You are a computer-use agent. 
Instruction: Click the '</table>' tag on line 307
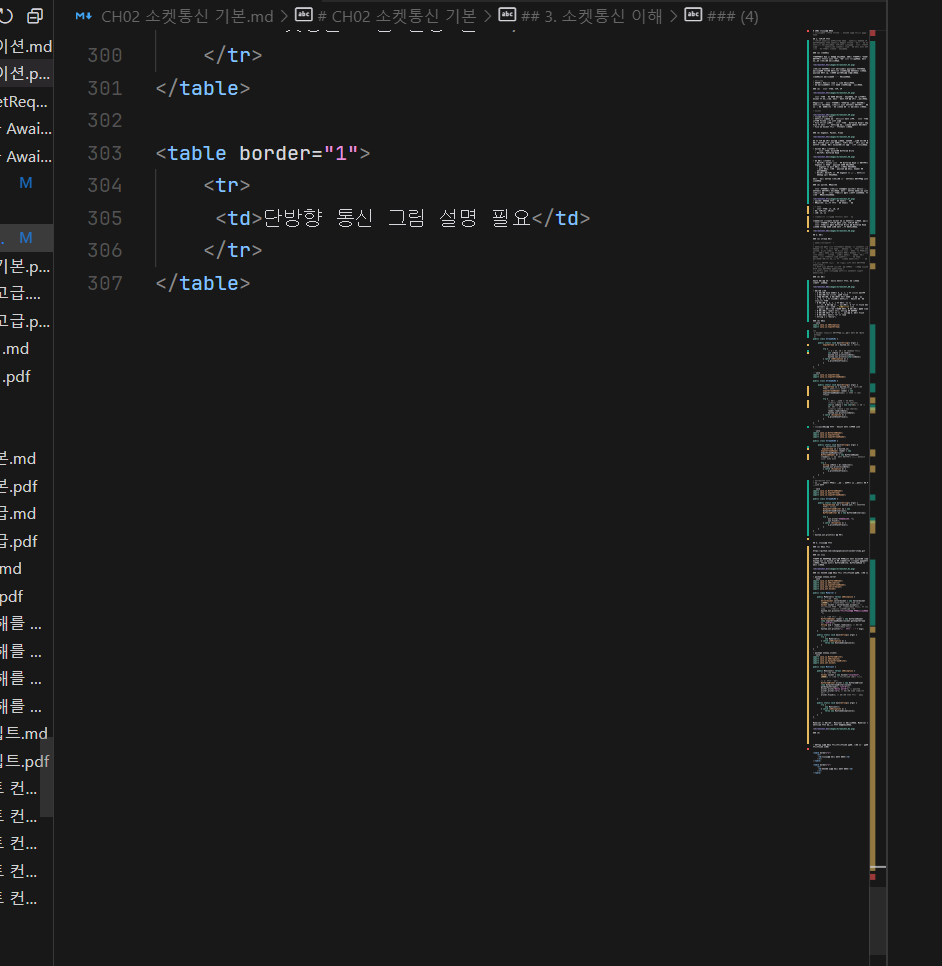pyautogui.click(x=203, y=283)
